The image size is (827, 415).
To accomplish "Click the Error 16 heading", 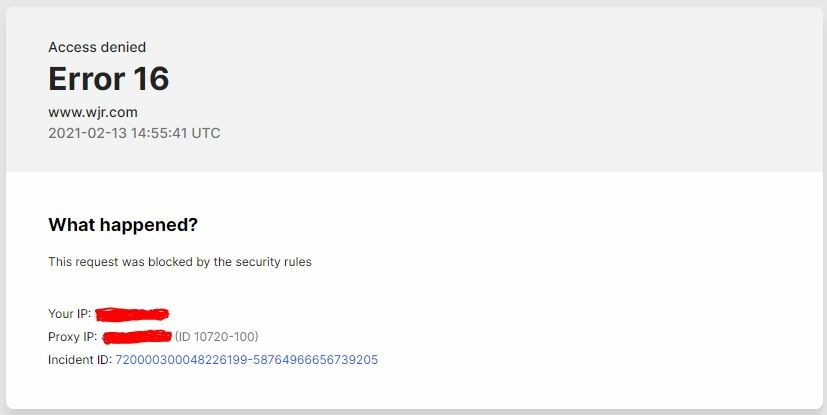I will (x=109, y=79).
